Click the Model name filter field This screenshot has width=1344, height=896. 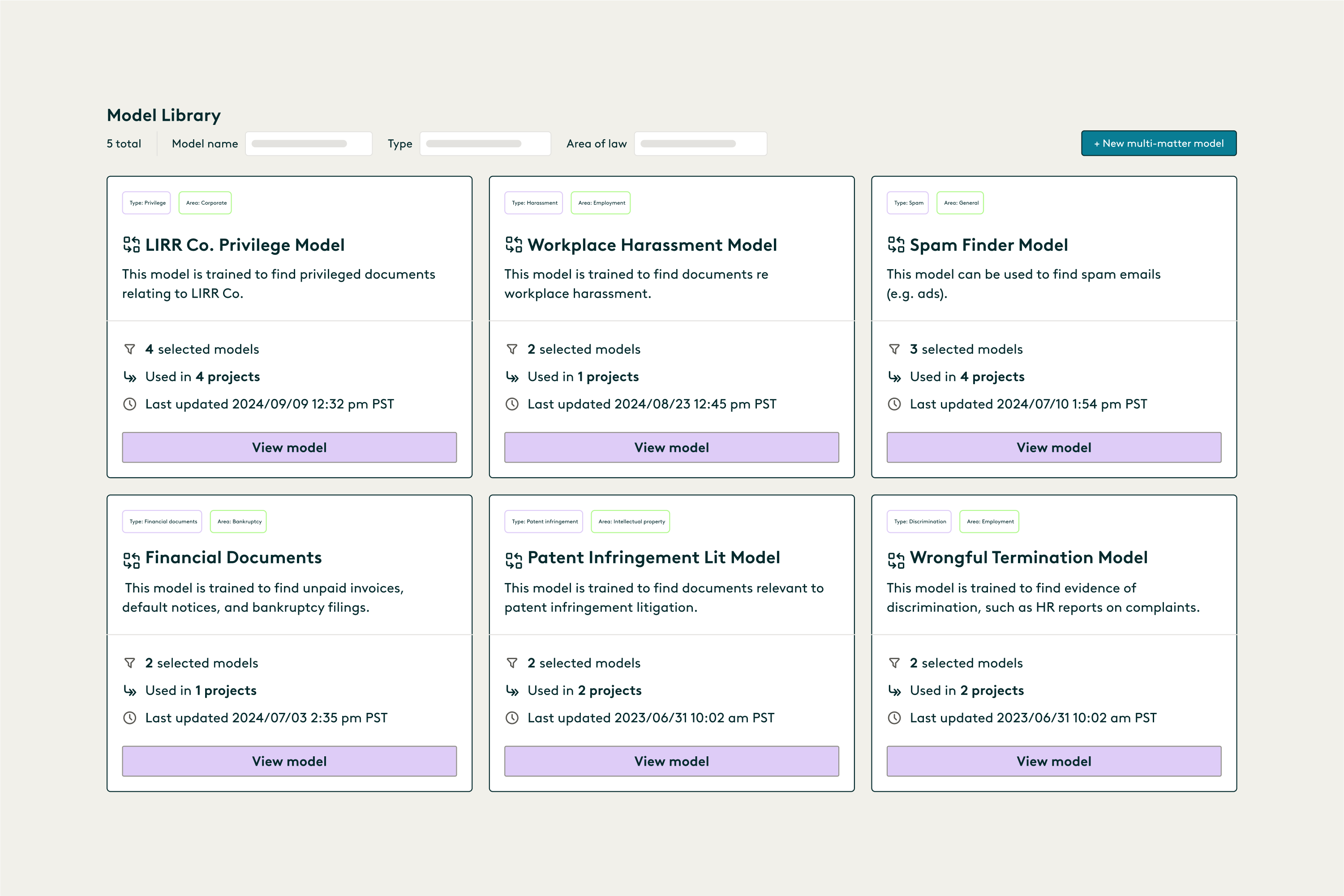[309, 143]
